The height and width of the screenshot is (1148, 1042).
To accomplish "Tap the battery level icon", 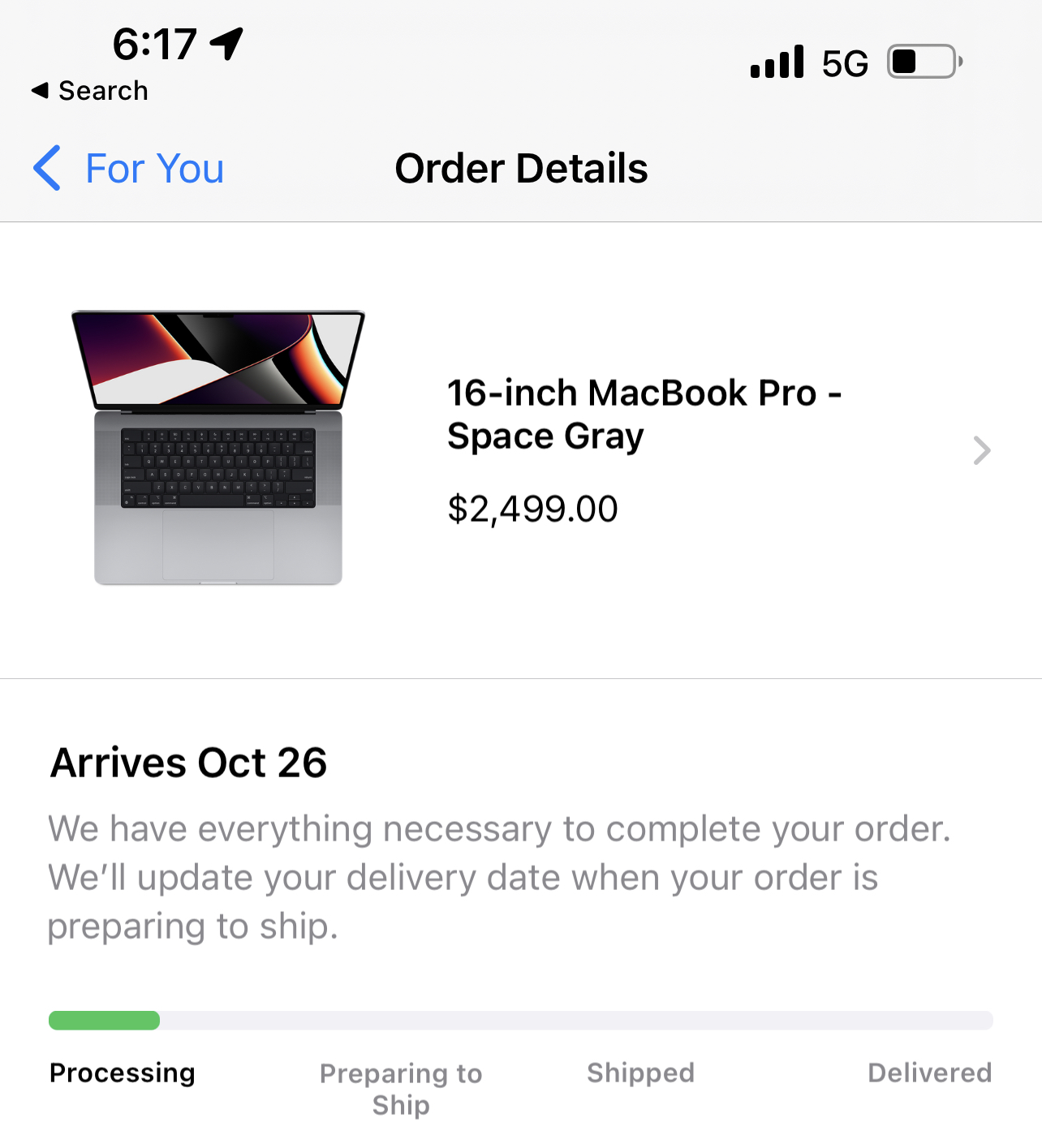I will (x=924, y=62).
